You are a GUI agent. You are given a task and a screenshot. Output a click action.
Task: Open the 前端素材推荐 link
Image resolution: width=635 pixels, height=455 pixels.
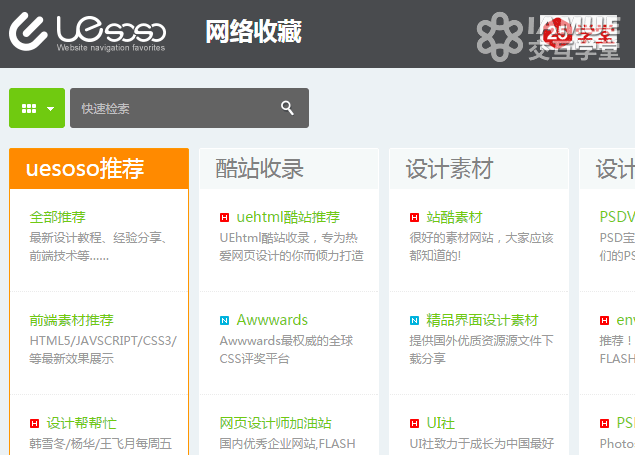tap(71, 320)
